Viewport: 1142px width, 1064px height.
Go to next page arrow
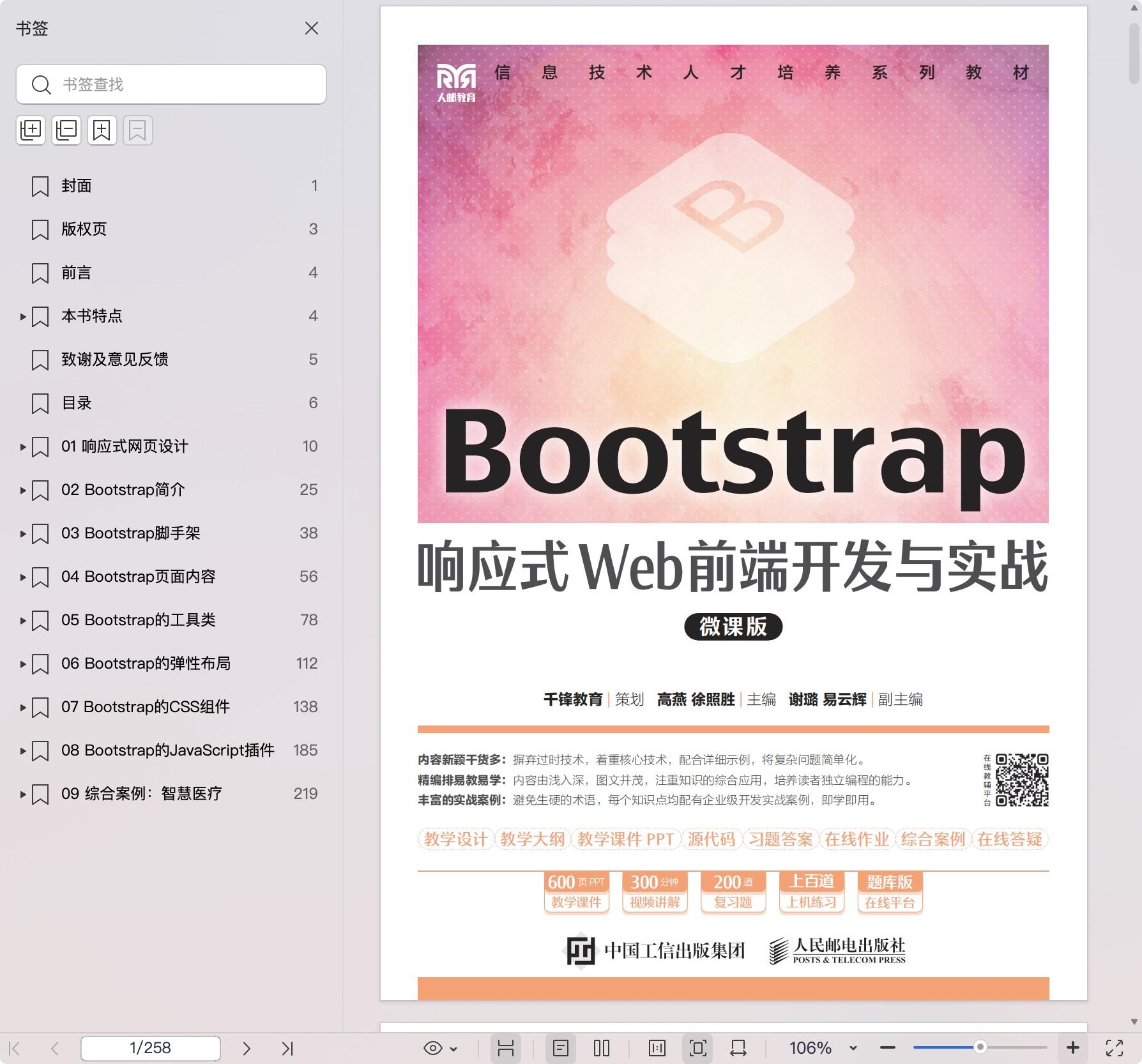click(x=247, y=1048)
